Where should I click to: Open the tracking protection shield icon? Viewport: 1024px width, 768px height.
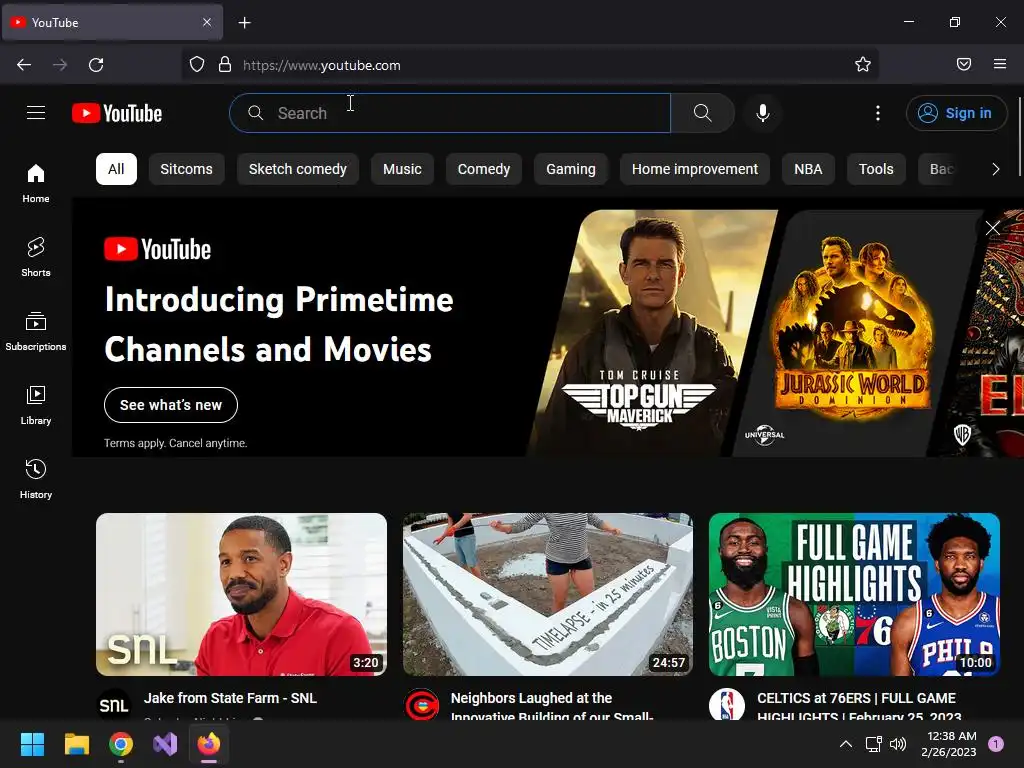(x=197, y=65)
